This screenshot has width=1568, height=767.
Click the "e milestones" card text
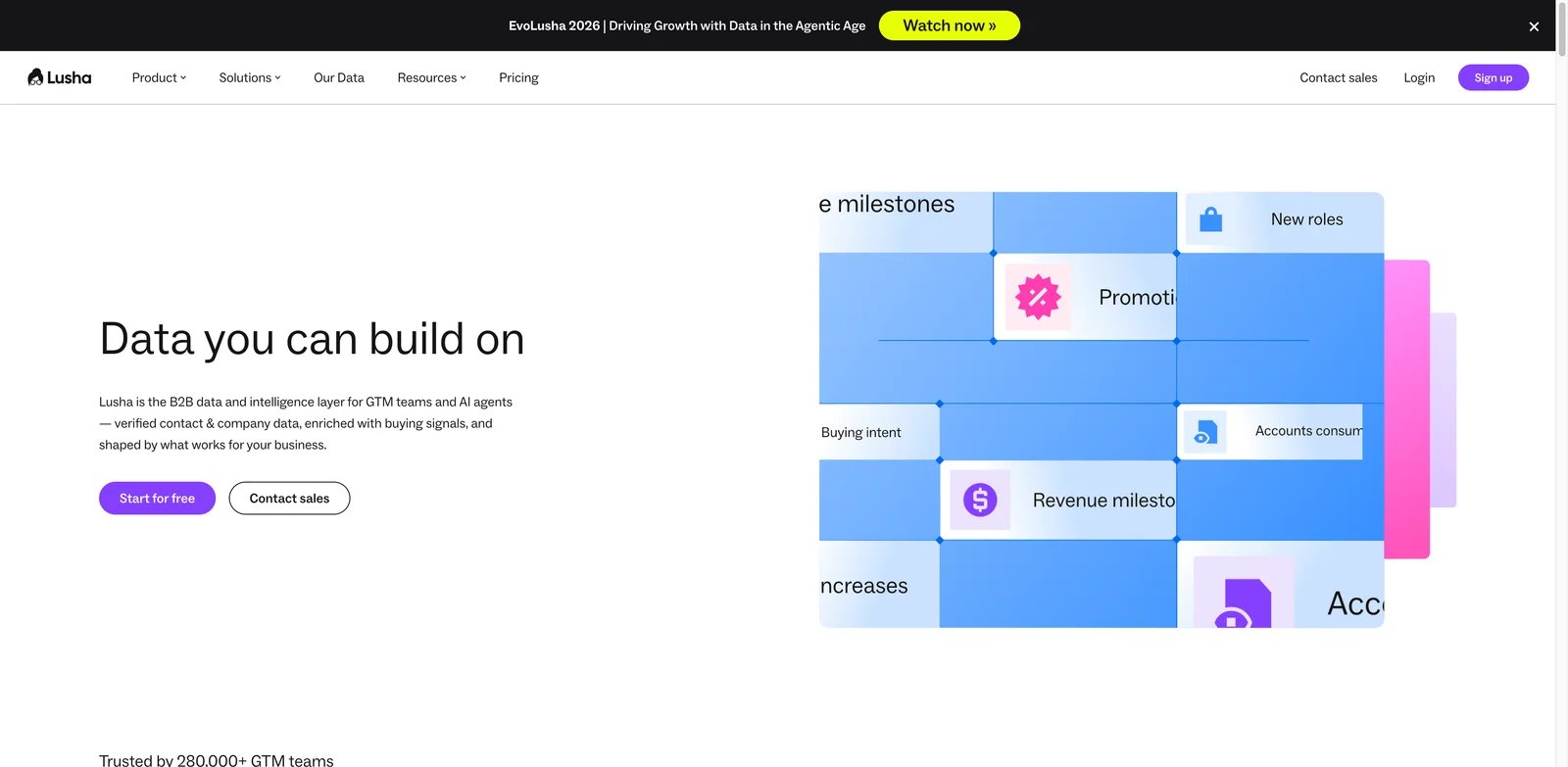tap(887, 204)
